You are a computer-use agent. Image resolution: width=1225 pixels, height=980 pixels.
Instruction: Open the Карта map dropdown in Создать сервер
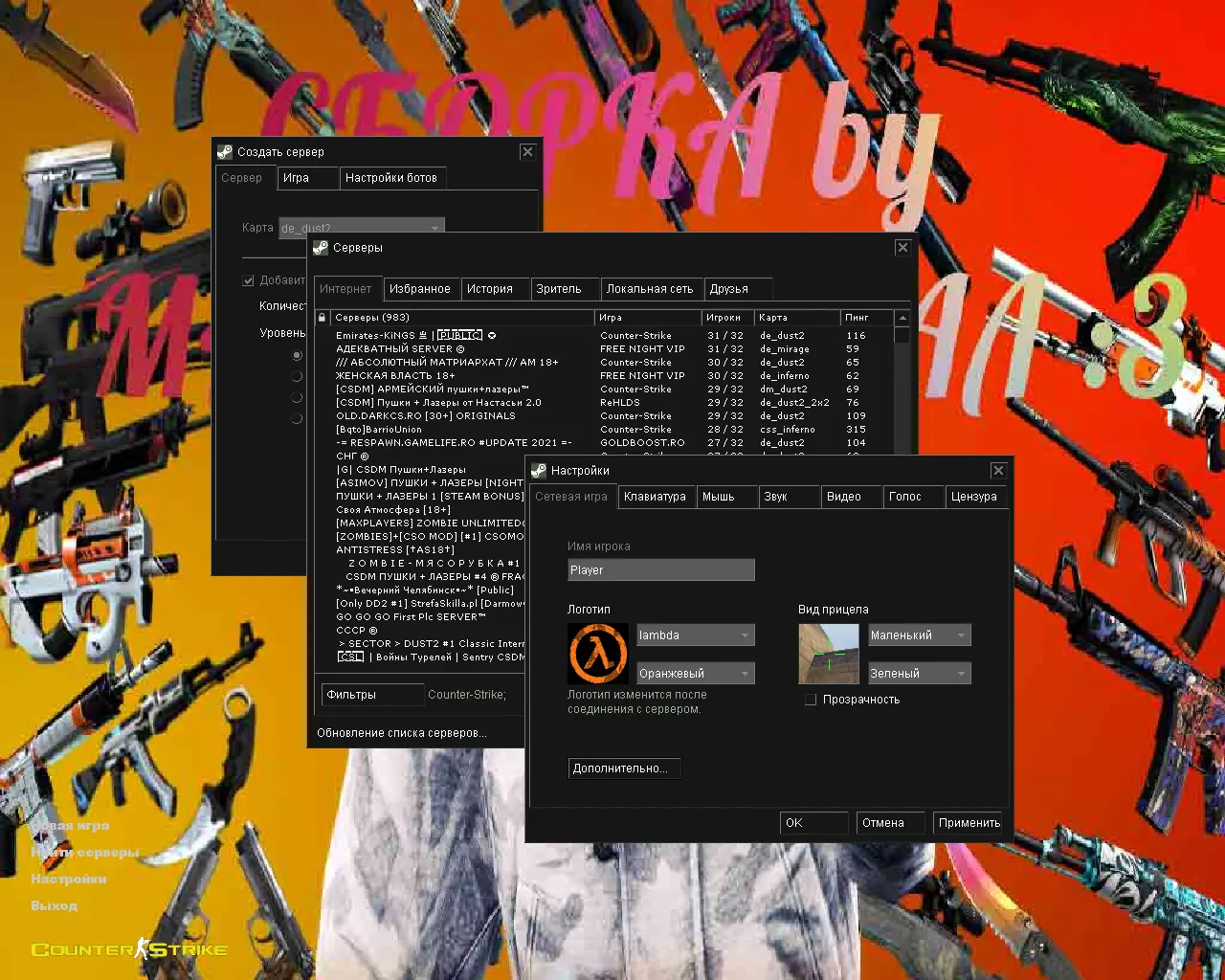pyautogui.click(x=362, y=226)
